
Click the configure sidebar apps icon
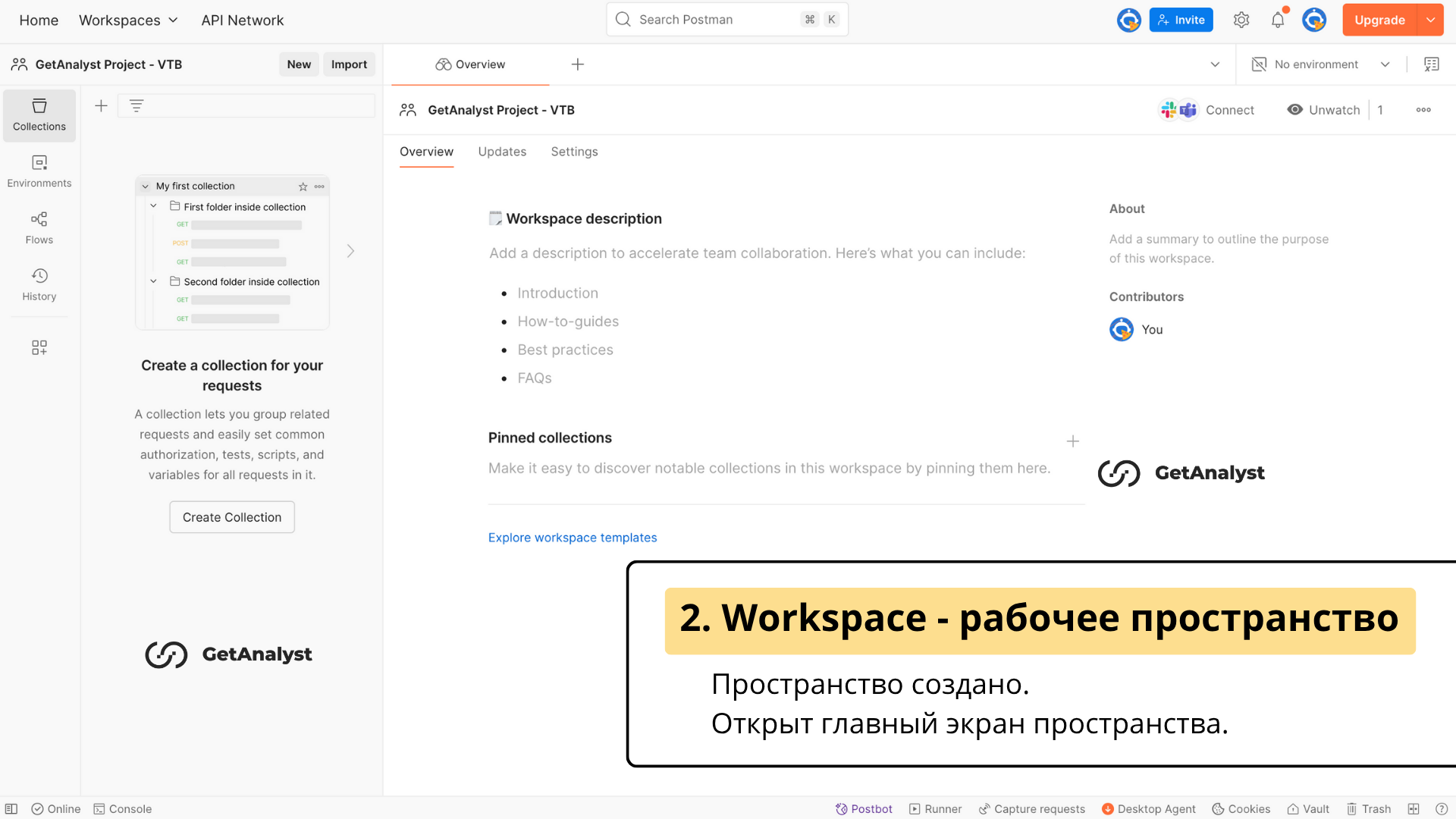click(39, 347)
